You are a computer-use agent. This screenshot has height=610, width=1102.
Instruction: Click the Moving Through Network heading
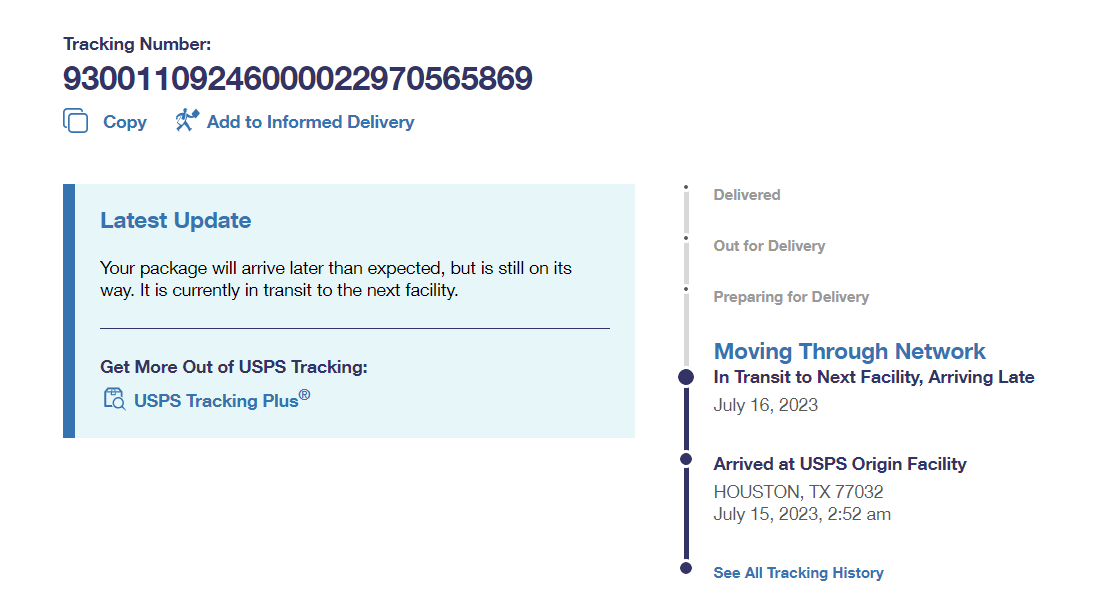tap(849, 351)
